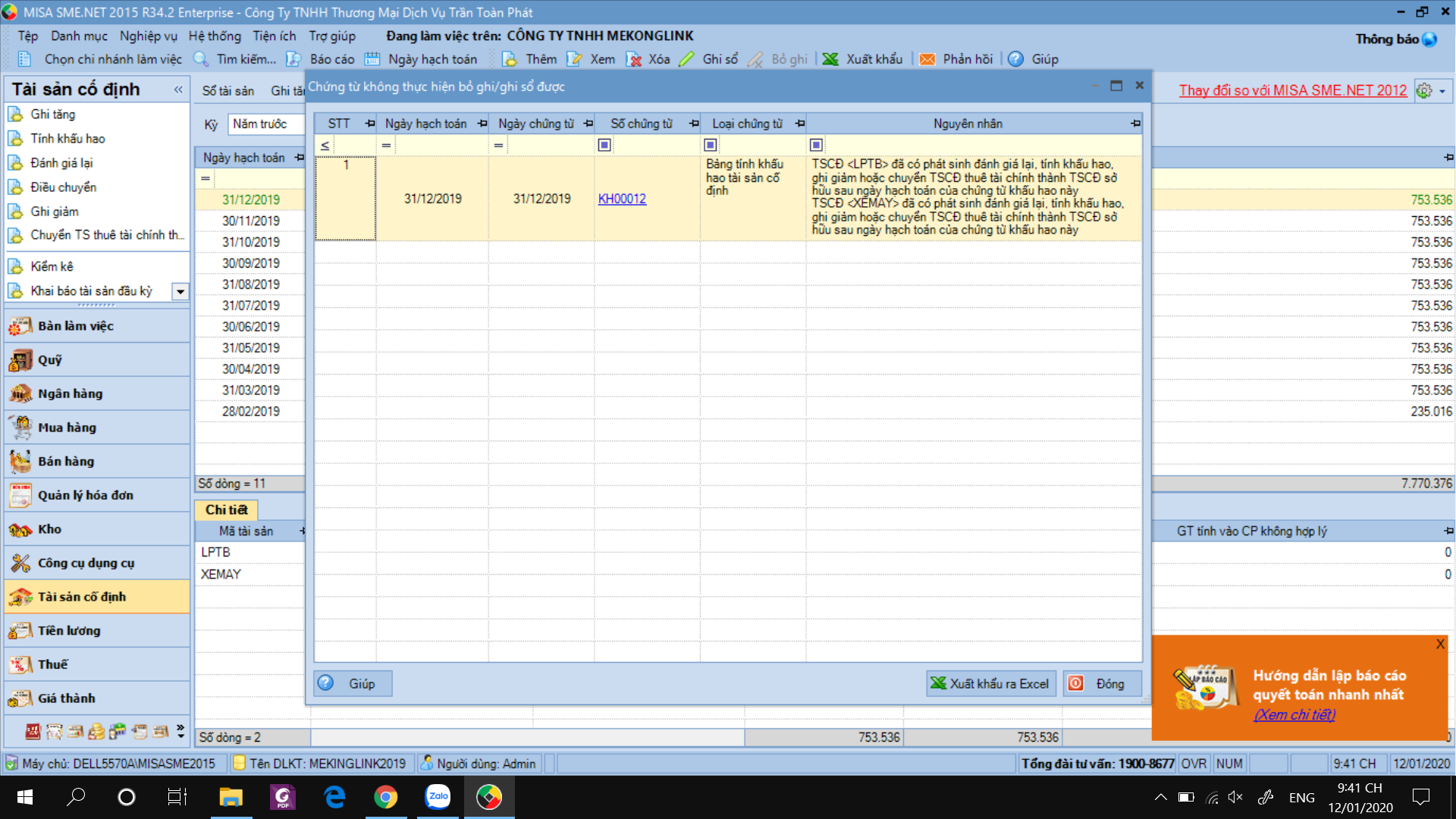Image resolution: width=1456 pixels, height=819 pixels.
Task: Click Xuất khẩu ra Excel button
Action: point(990,683)
